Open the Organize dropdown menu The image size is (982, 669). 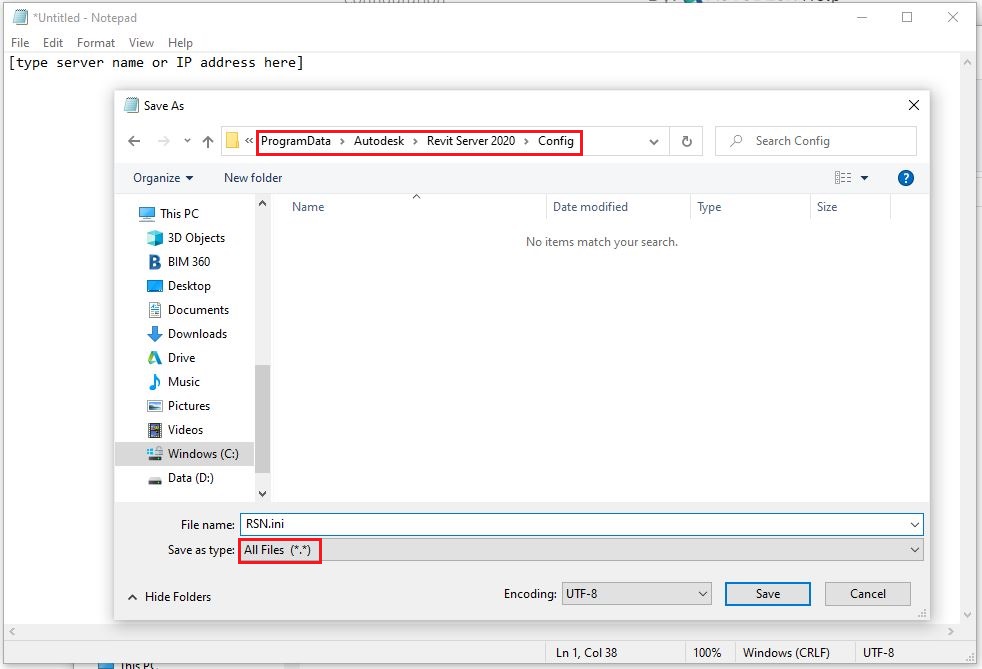point(163,178)
